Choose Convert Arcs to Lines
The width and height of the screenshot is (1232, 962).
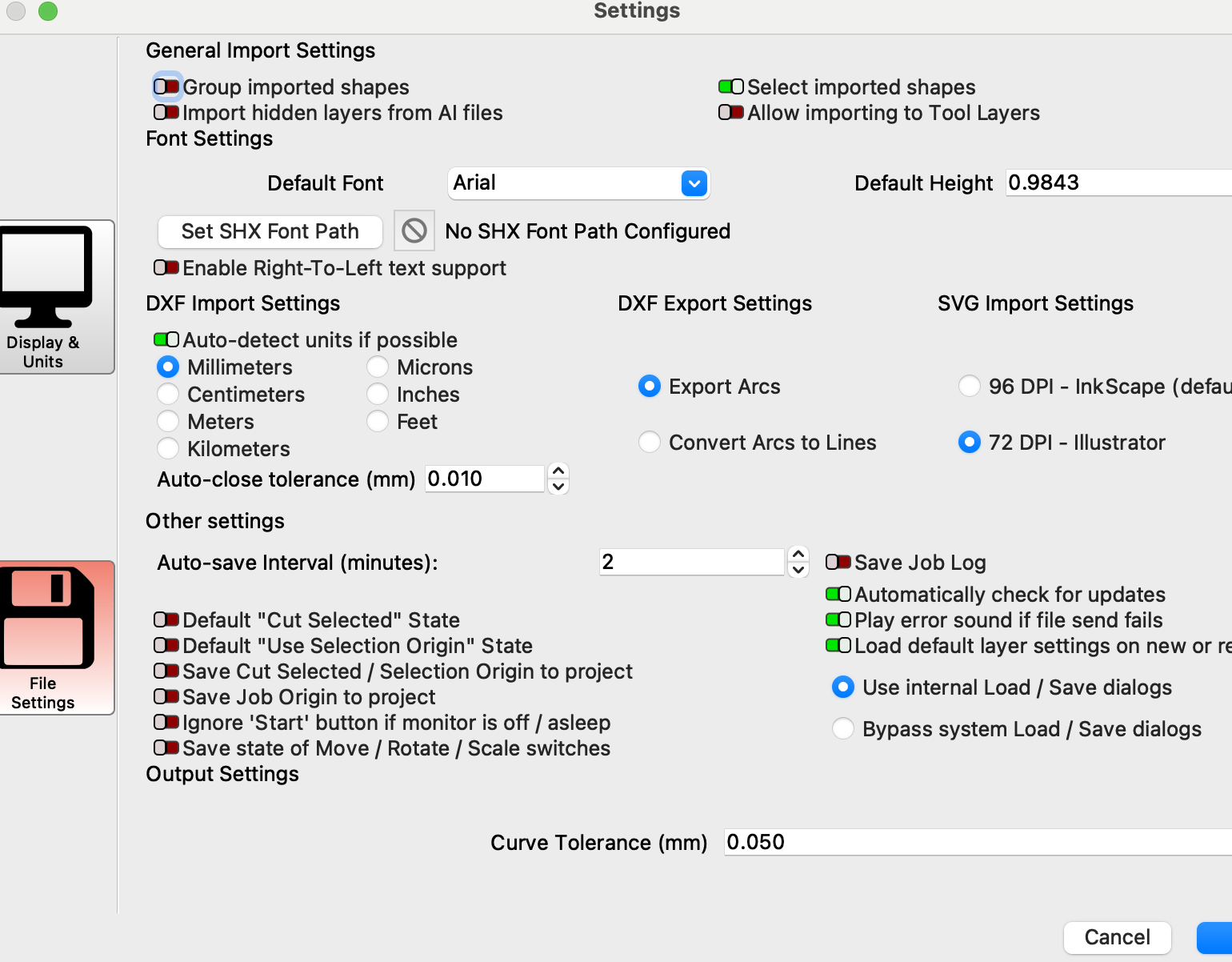tap(650, 443)
